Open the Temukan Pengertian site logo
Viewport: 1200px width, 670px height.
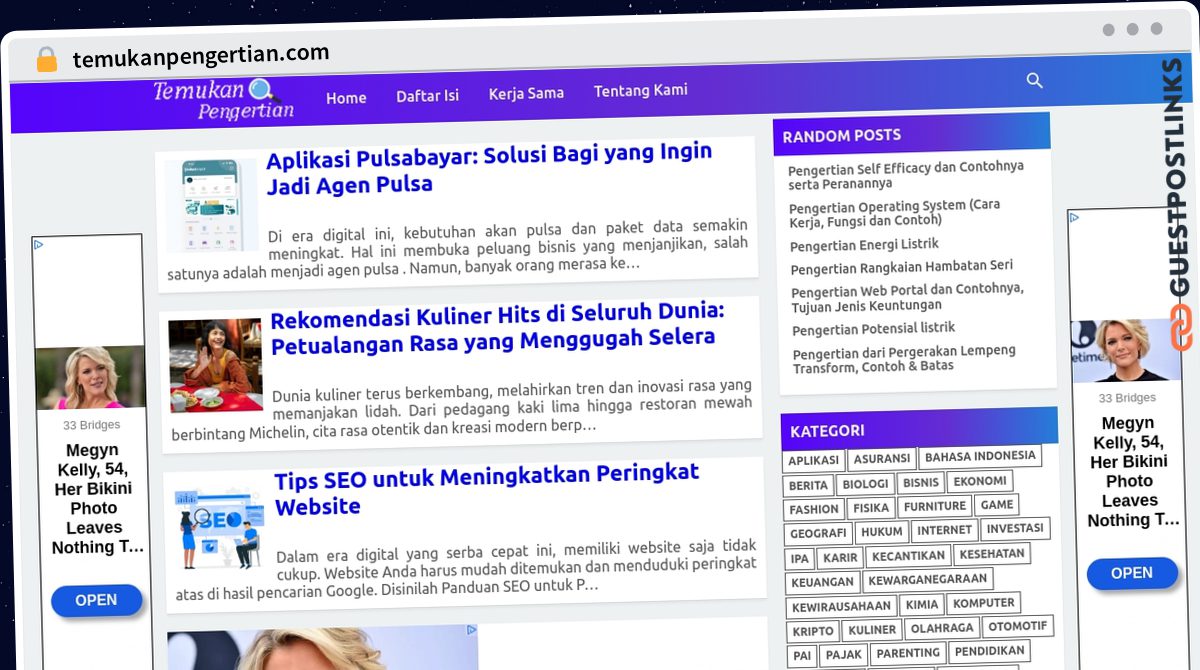pos(224,100)
